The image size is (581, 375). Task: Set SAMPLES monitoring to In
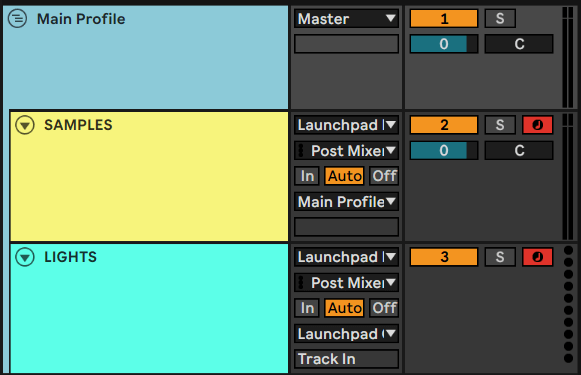tap(307, 176)
